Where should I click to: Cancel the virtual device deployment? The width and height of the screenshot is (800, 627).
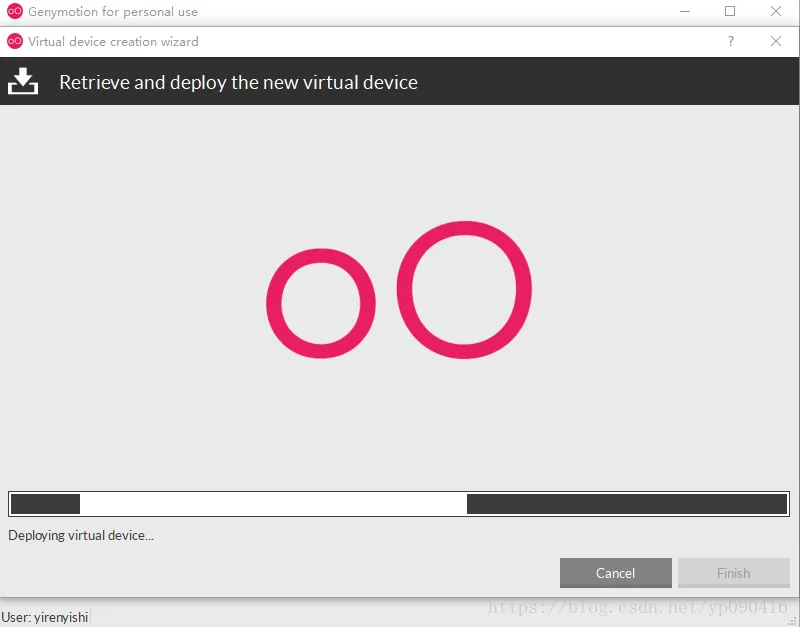point(615,573)
